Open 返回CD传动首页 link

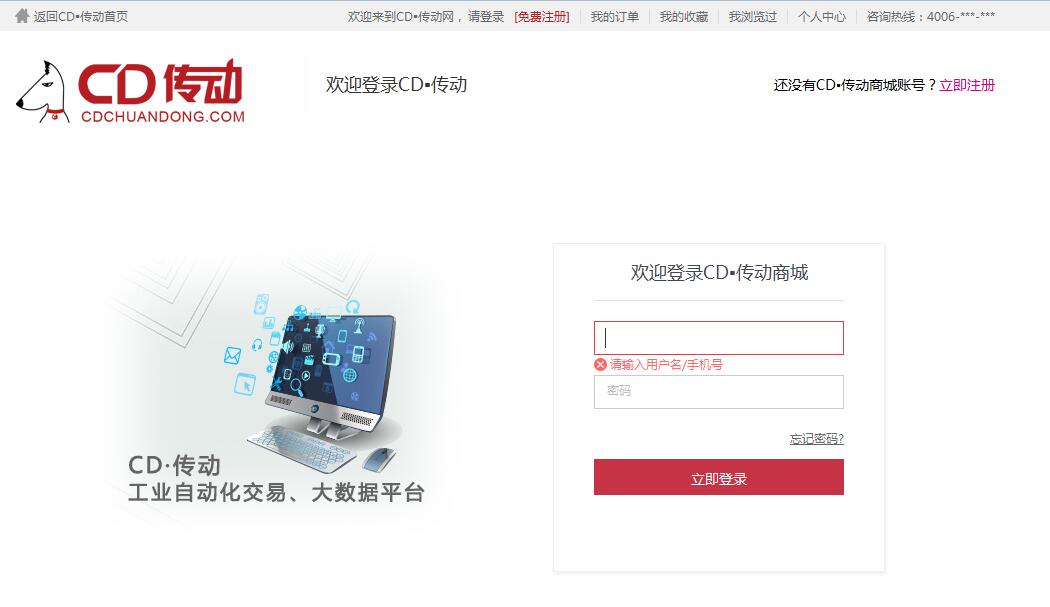point(80,17)
